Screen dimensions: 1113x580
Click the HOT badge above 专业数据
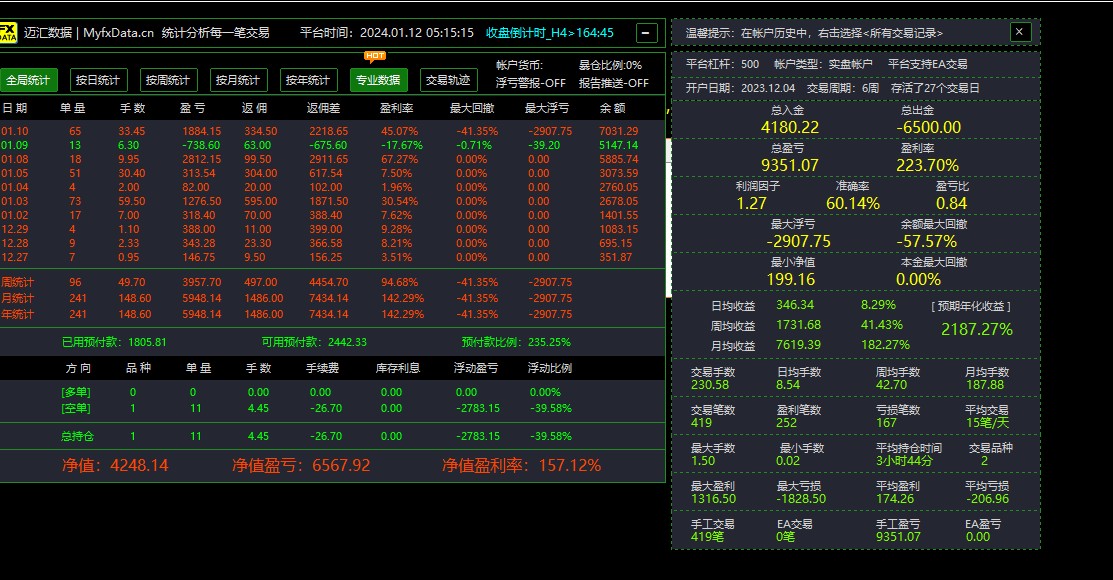[x=375, y=56]
